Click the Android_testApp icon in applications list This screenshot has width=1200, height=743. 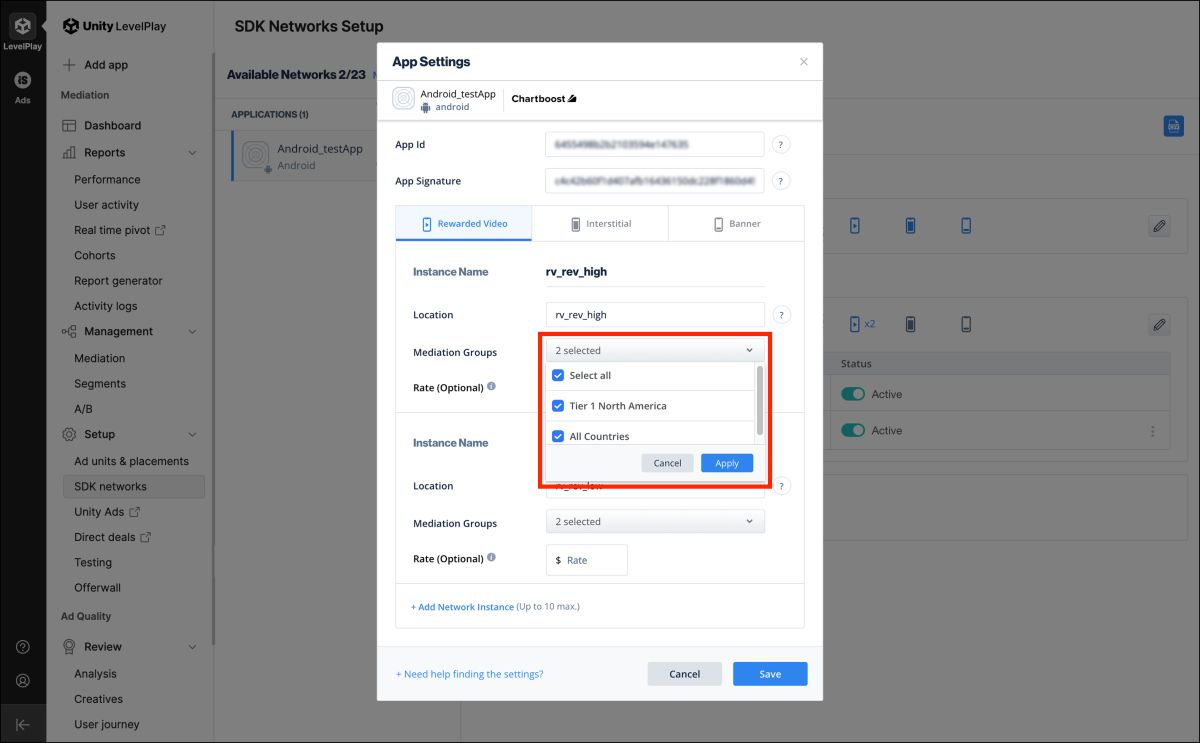[x=255, y=156]
